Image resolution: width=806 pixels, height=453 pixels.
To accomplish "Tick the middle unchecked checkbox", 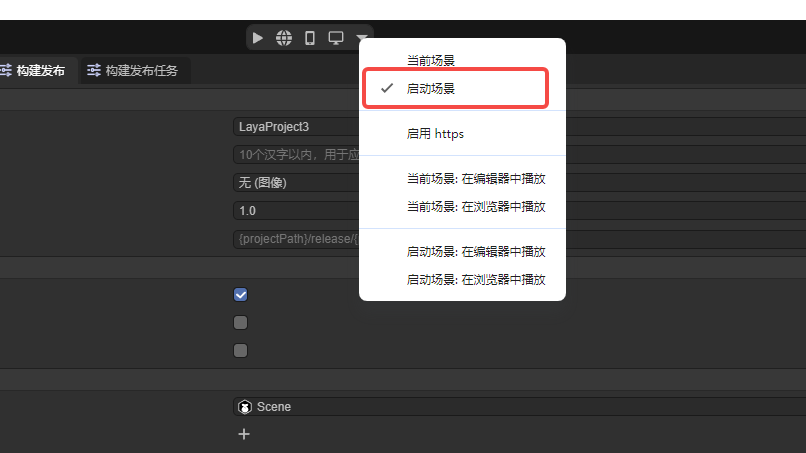I will coord(240,323).
